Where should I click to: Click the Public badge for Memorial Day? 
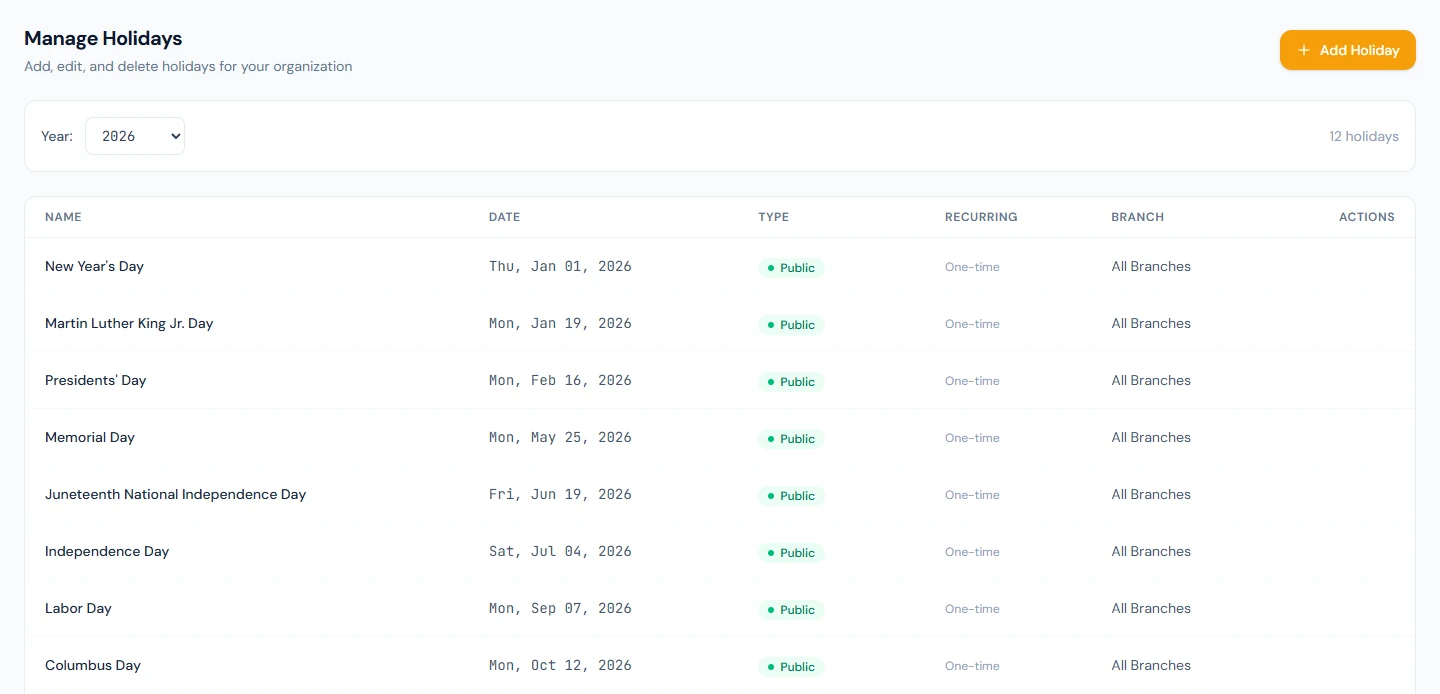[791, 439]
